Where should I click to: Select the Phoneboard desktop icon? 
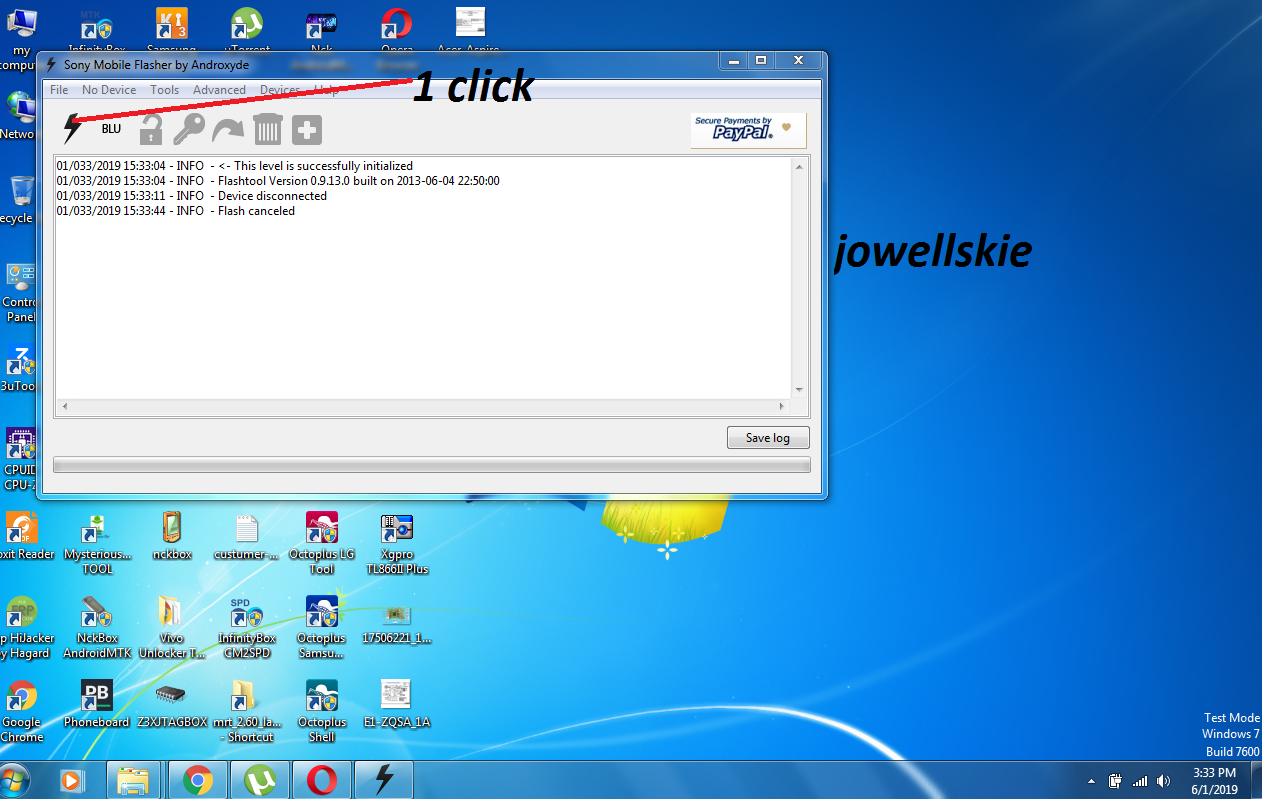97,705
